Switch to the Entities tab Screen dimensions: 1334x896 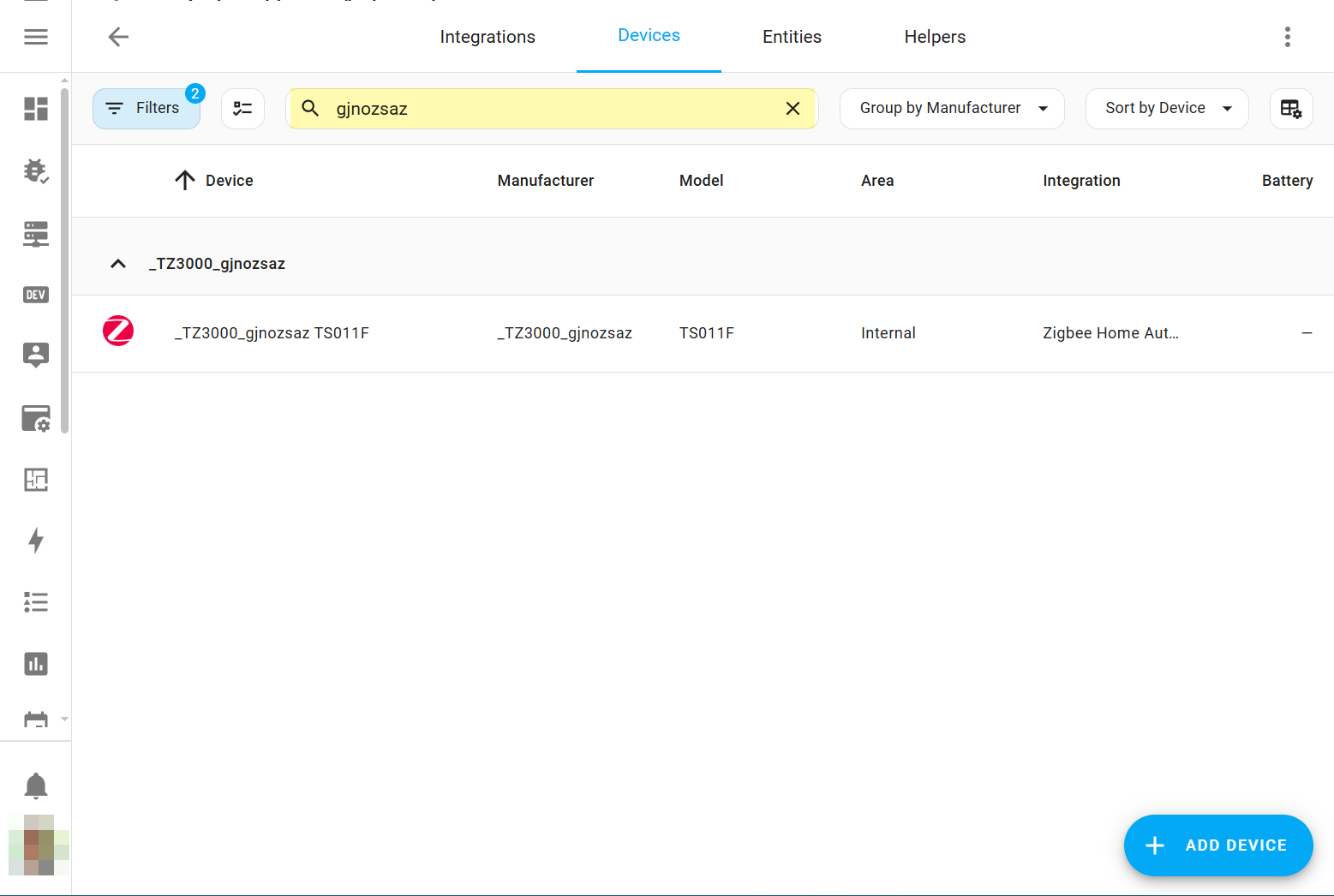tap(792, 37)
